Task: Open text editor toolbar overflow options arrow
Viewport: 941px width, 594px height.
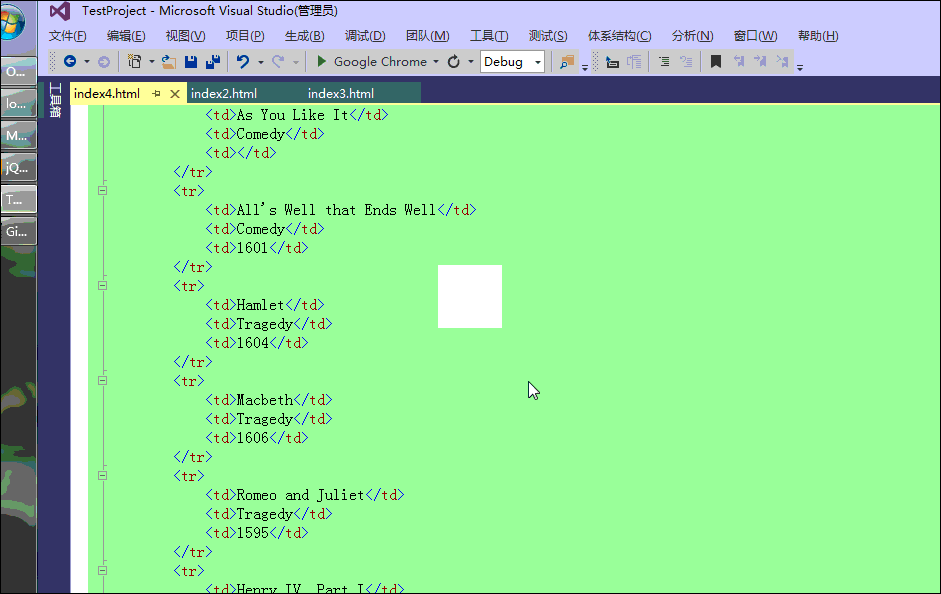Action: [800, 67]
